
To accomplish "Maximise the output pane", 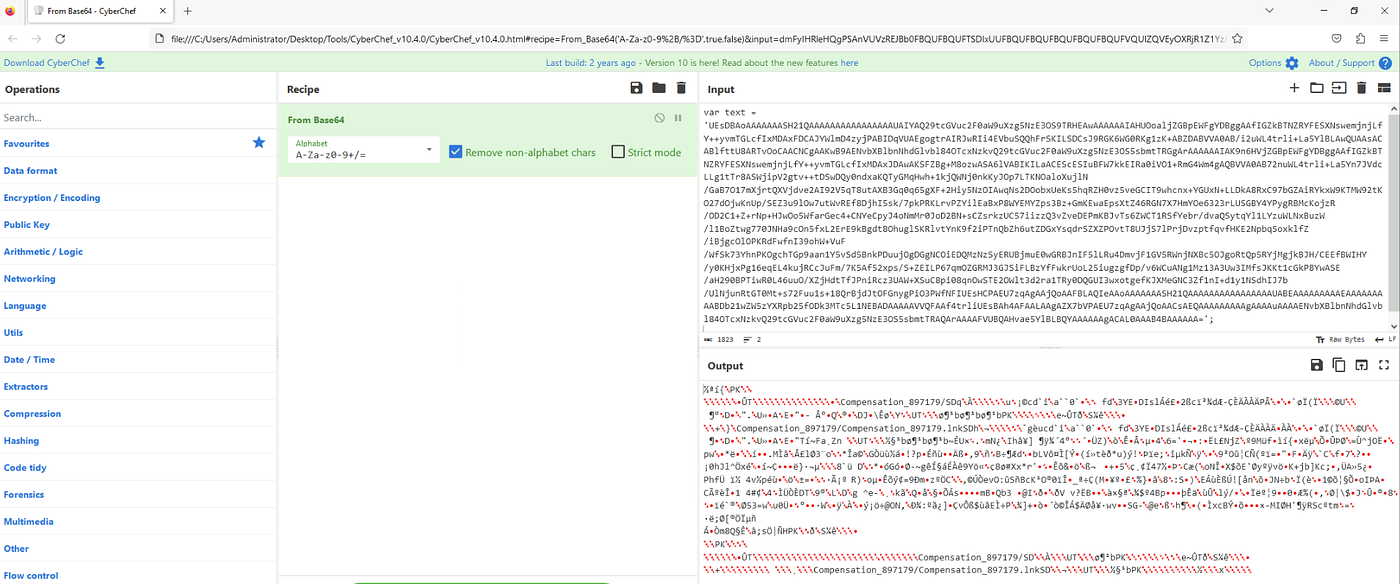I will pos(1384,365).
